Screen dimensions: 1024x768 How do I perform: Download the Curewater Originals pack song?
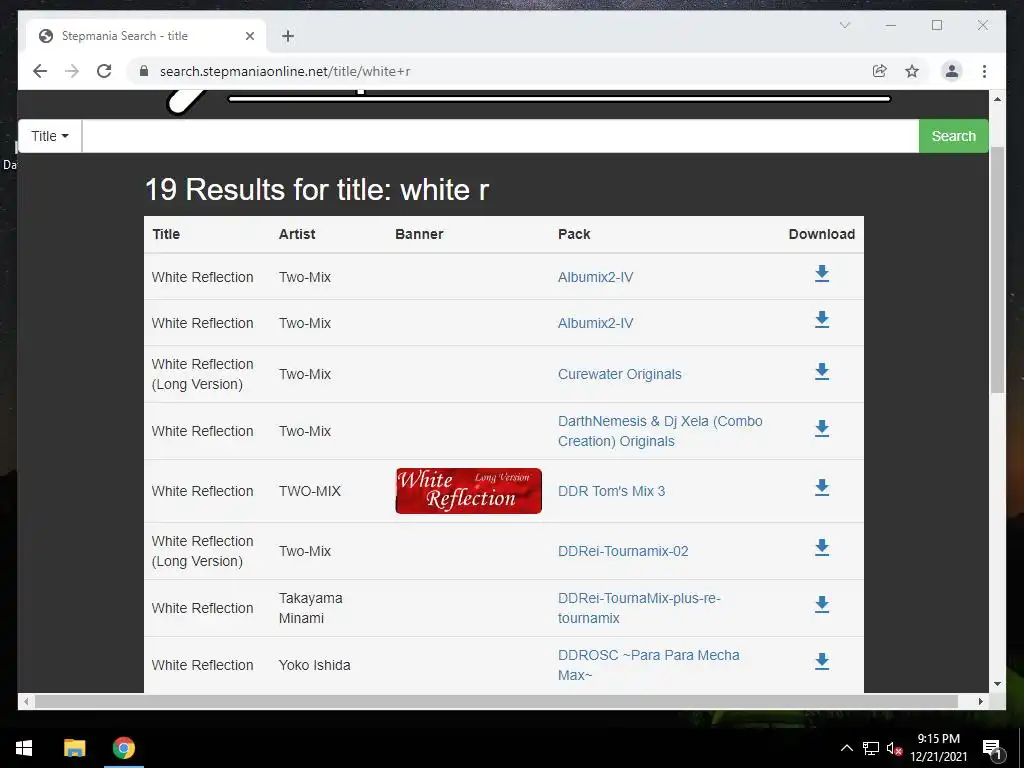(822, 372)
